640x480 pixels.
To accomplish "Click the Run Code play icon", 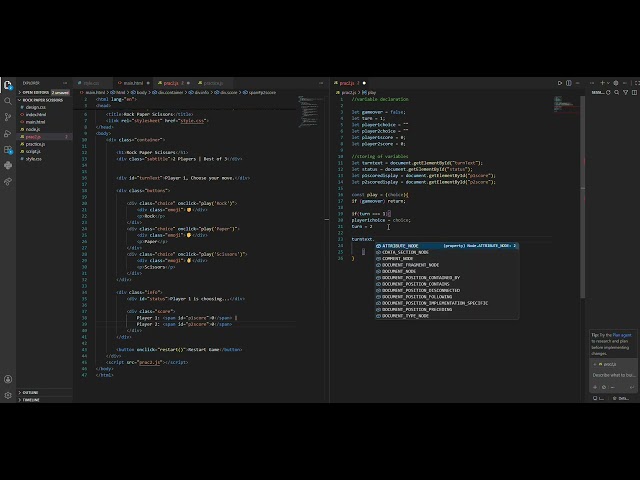I will 560,83.
